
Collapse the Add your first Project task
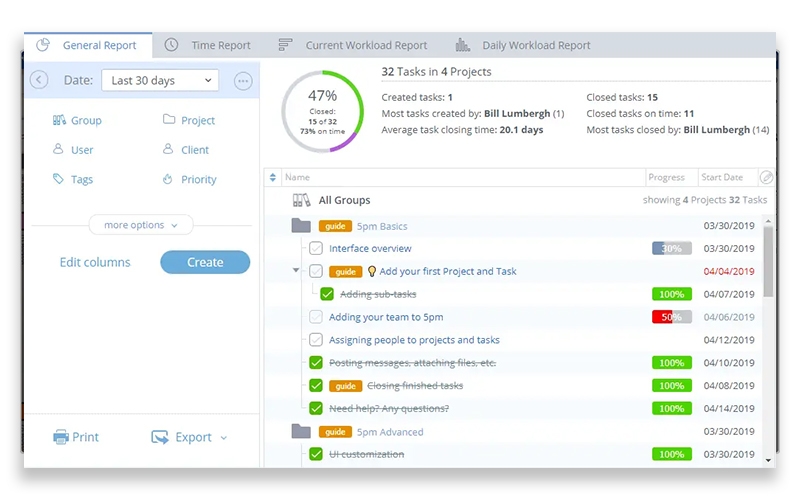[x=296, y=270]
